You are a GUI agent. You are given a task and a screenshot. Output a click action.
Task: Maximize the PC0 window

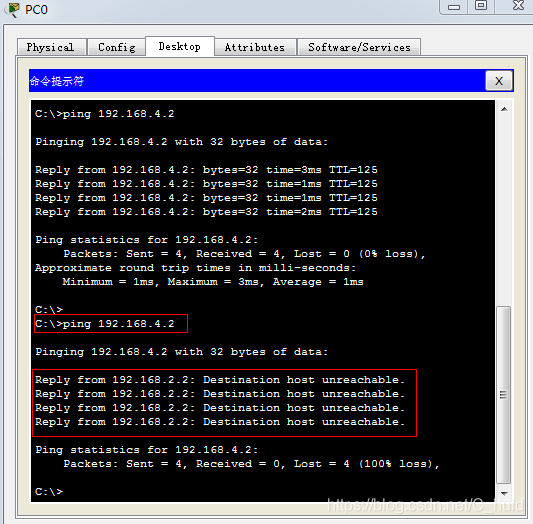[x=481, y=6]
